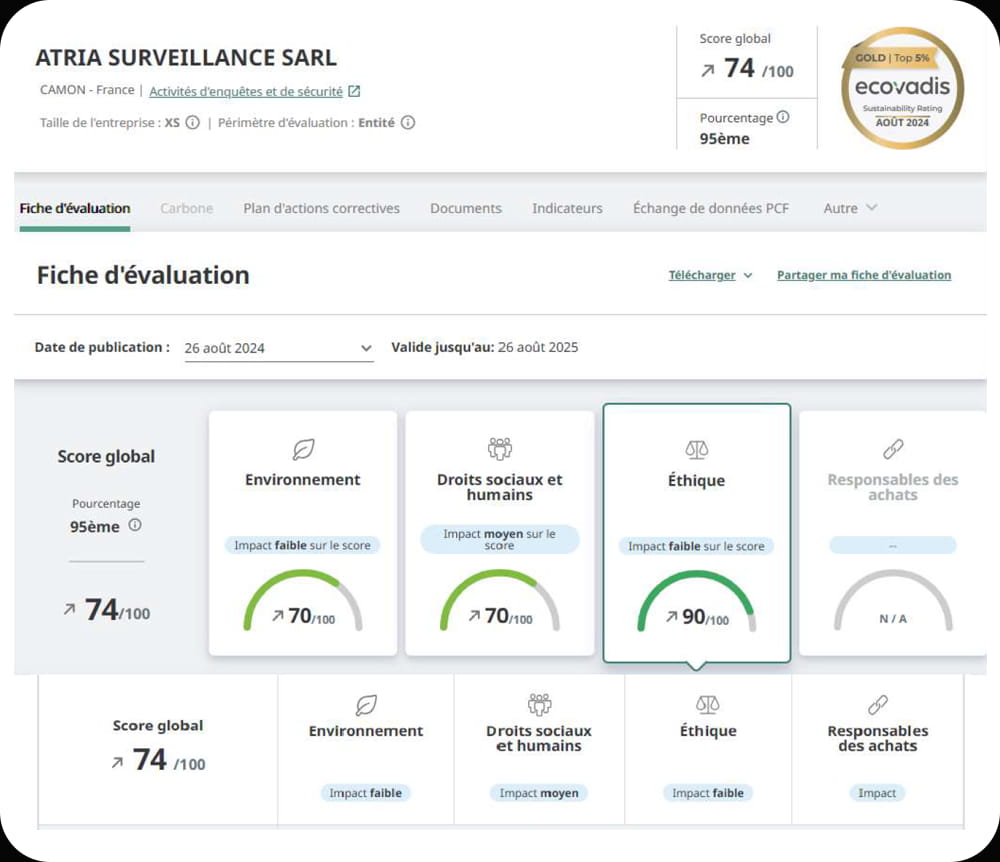Click Droits sociaux et humains gauge 70/100

[x=499, y=601]
